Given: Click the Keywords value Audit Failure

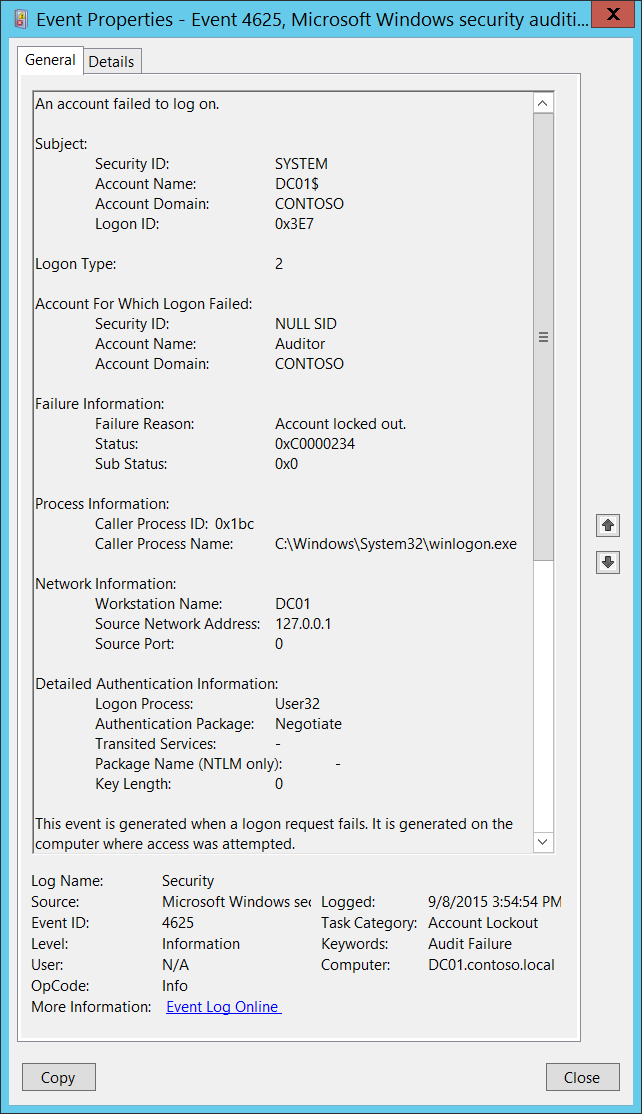Looking at the screenshot, I should tap(469, 944).
